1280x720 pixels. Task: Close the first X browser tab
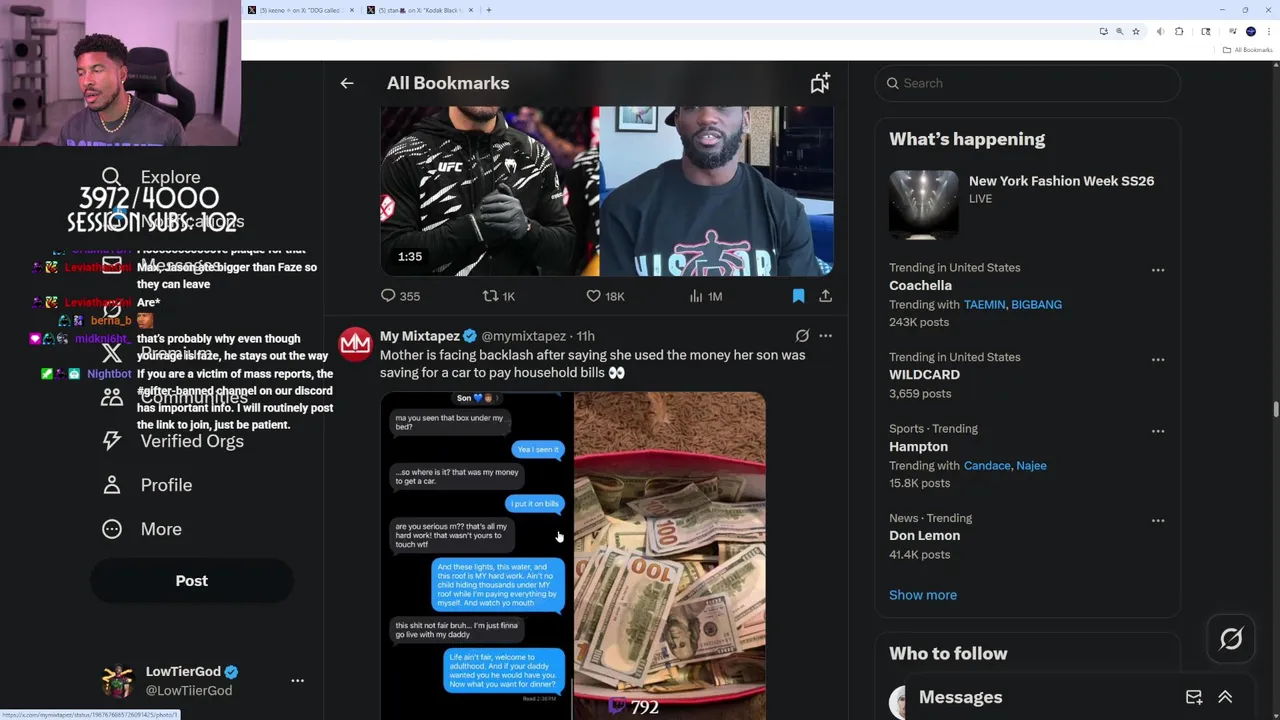coord(351,10)
